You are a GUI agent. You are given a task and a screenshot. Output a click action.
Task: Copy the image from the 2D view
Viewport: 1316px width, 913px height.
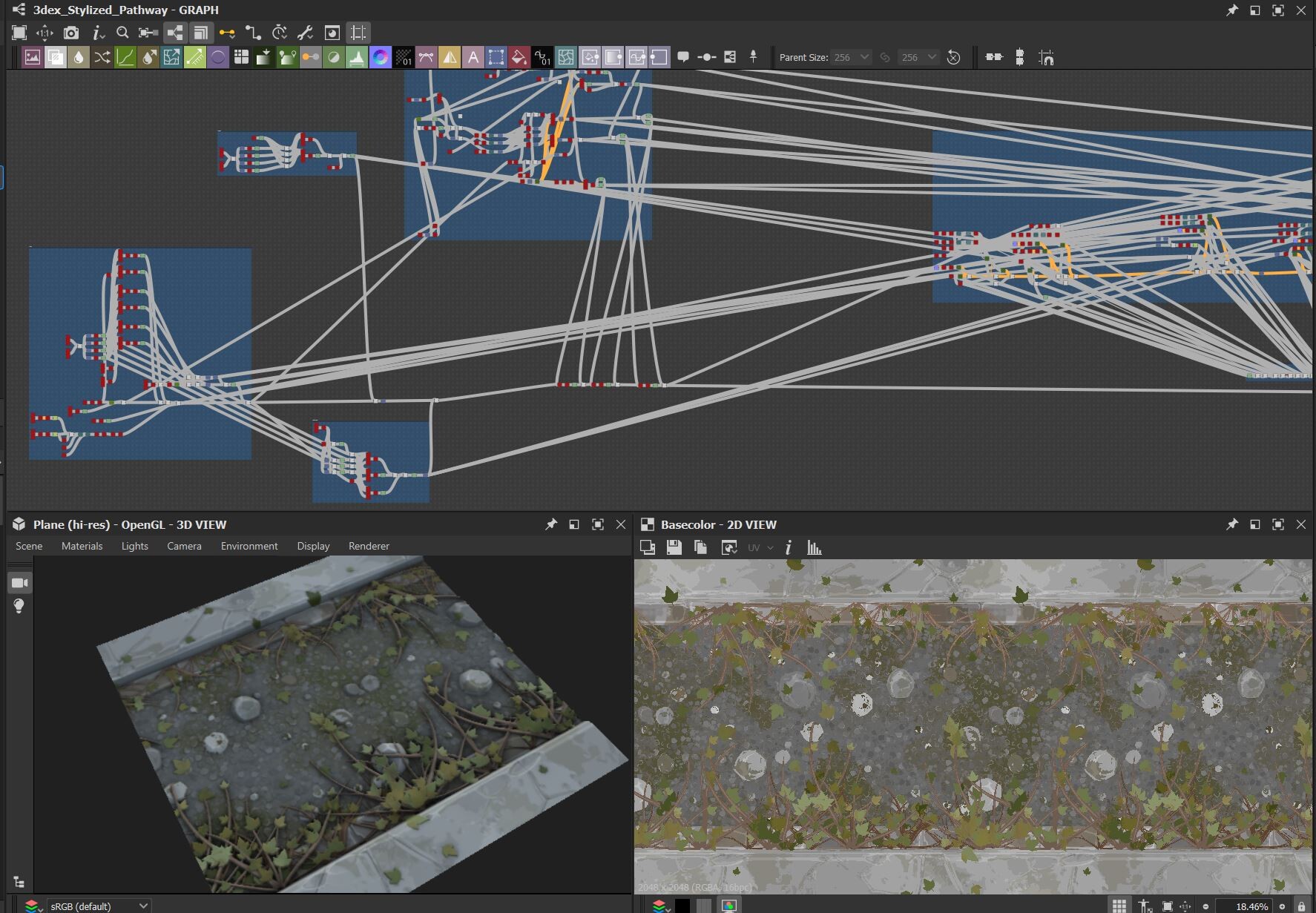[700, 549]
